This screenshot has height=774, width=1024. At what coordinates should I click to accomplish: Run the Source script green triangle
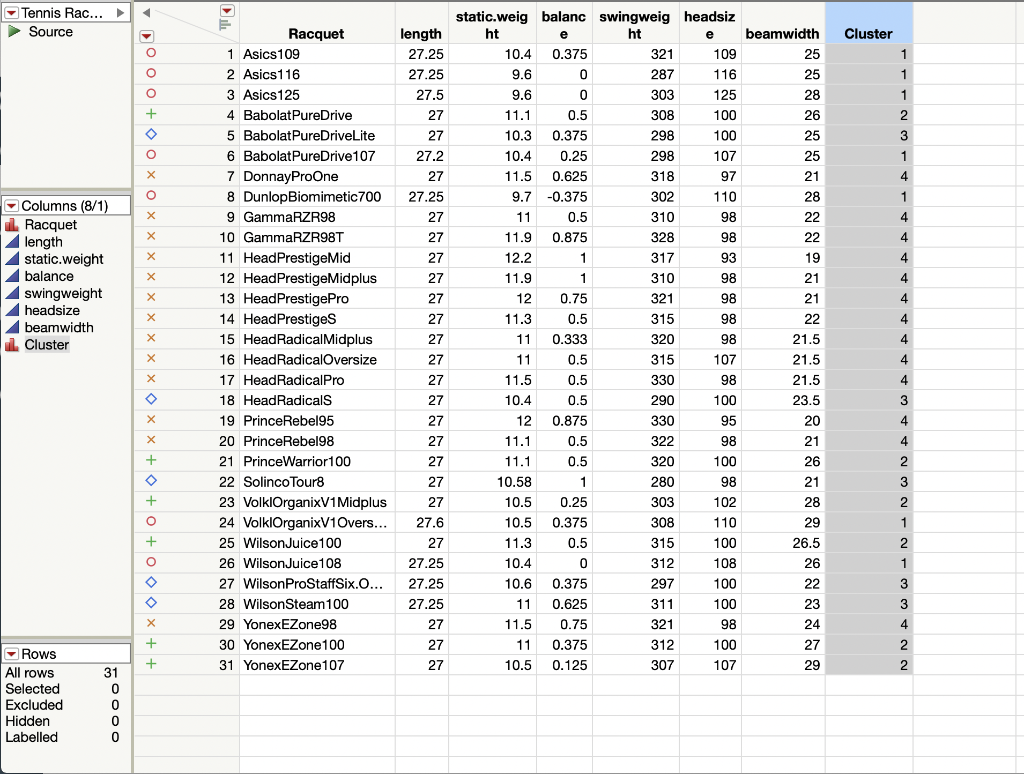pyautogui.click(x=14, y=31)
